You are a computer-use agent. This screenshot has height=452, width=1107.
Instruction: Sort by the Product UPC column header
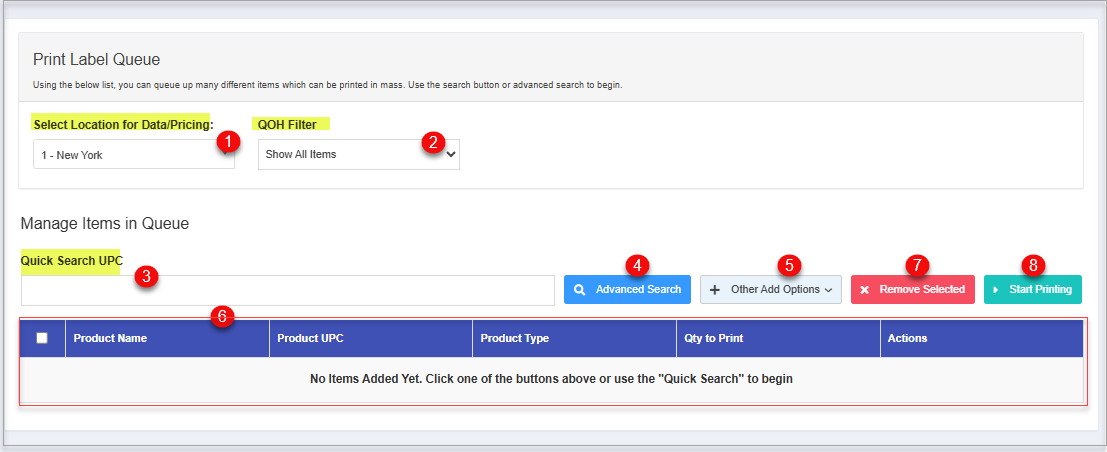coord(310,338)
